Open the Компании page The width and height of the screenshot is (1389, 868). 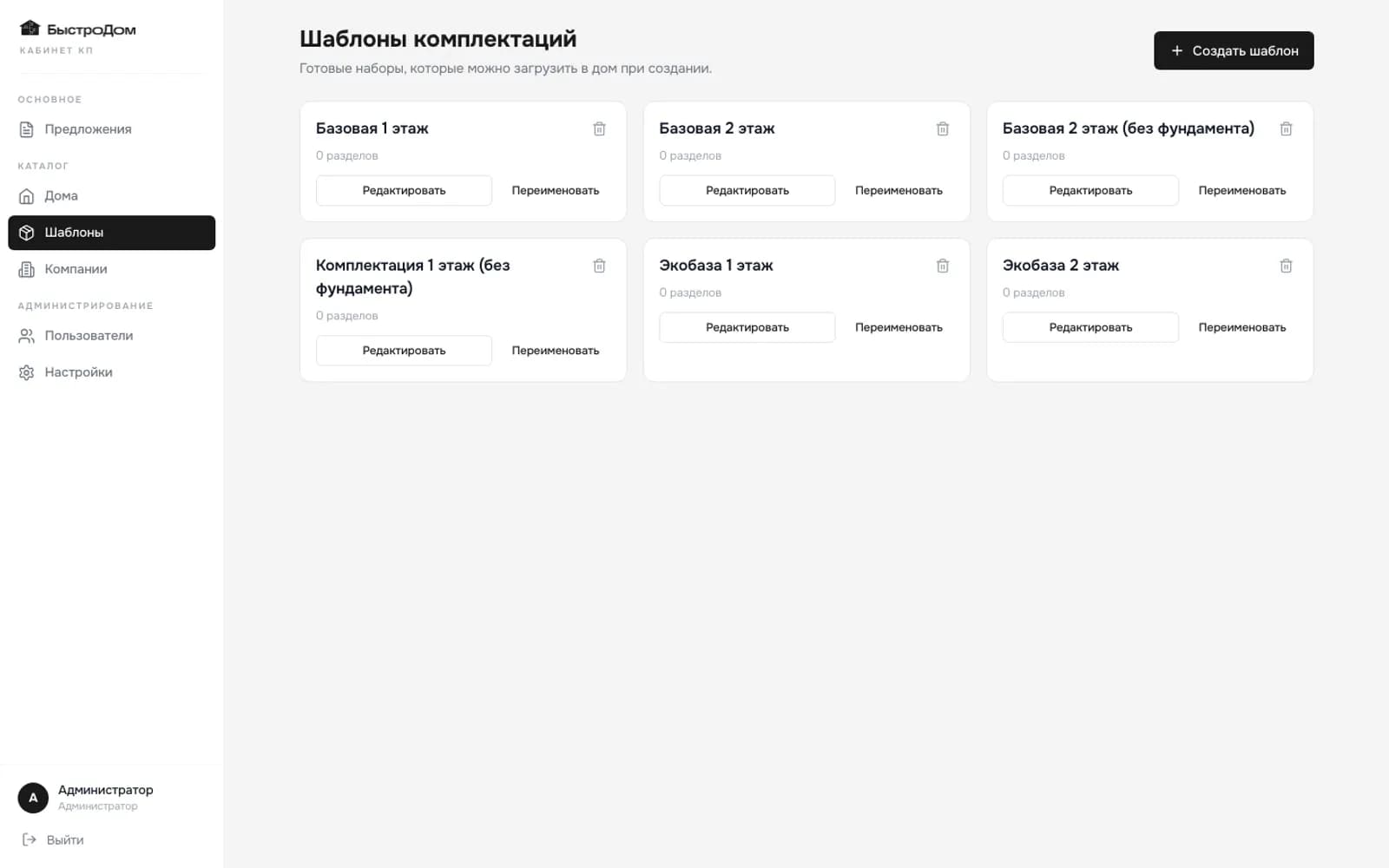pos(111,269)
